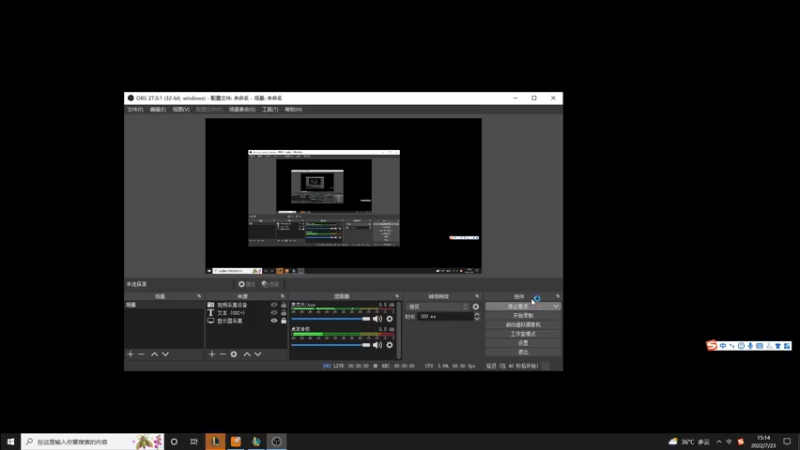800x450 pixels.
Task: Select the 文本 (GDI+) source row
Action: coord(246,313)
